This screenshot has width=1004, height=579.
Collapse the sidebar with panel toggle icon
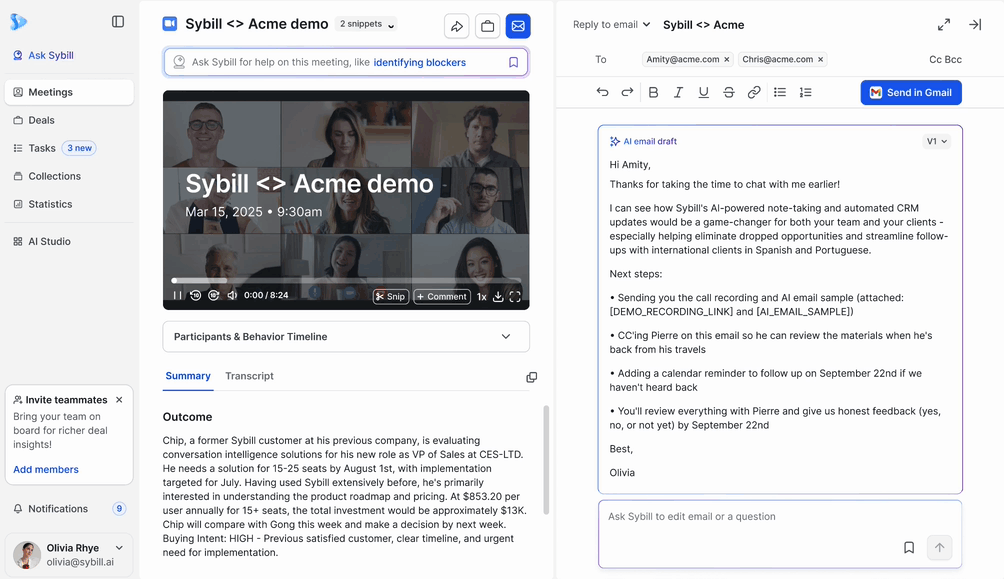click(118, 22)
